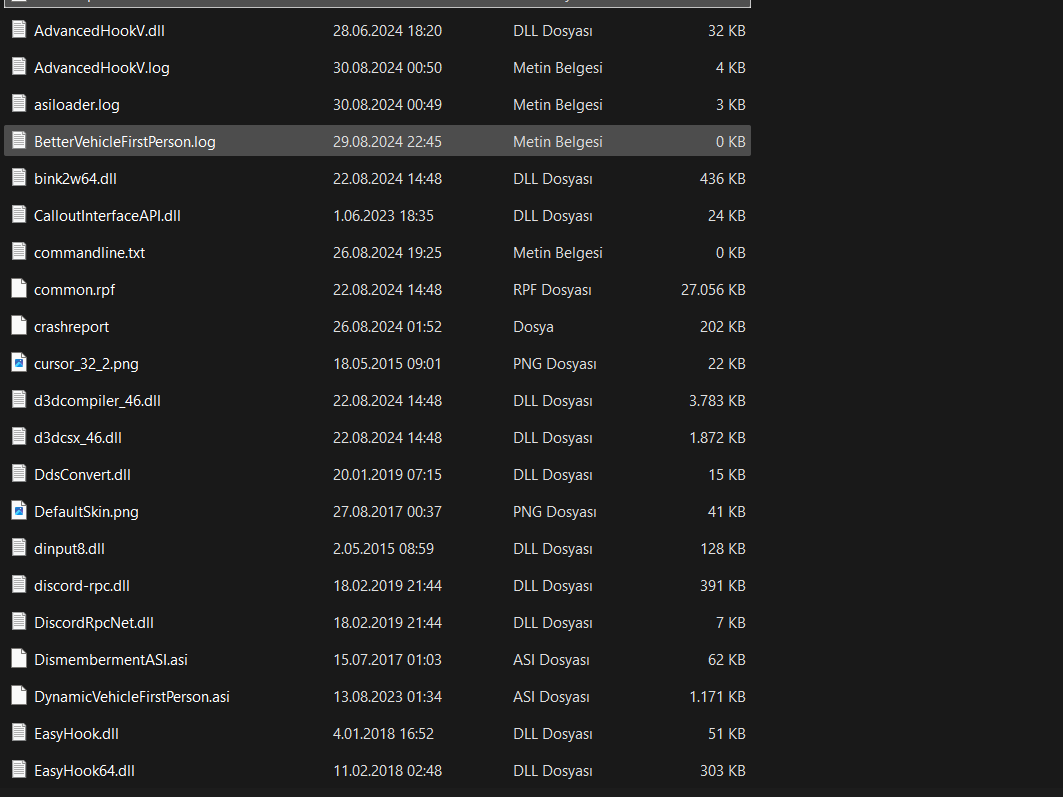Select the d3dcsx_46.dll file name

point(78,437)
